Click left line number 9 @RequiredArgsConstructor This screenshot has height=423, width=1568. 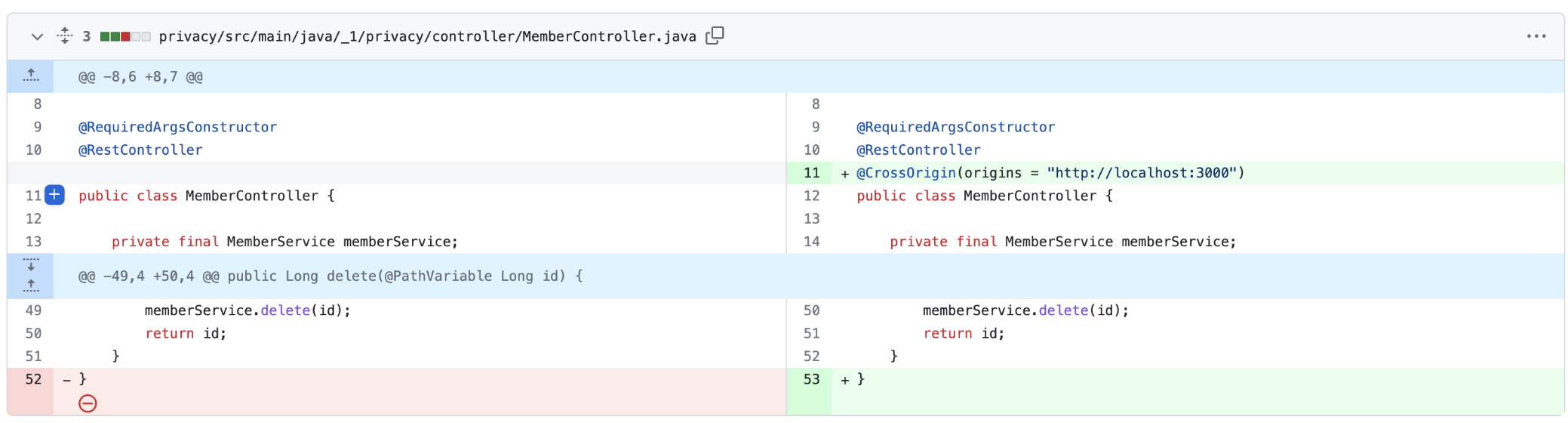[x=37, y=127]
